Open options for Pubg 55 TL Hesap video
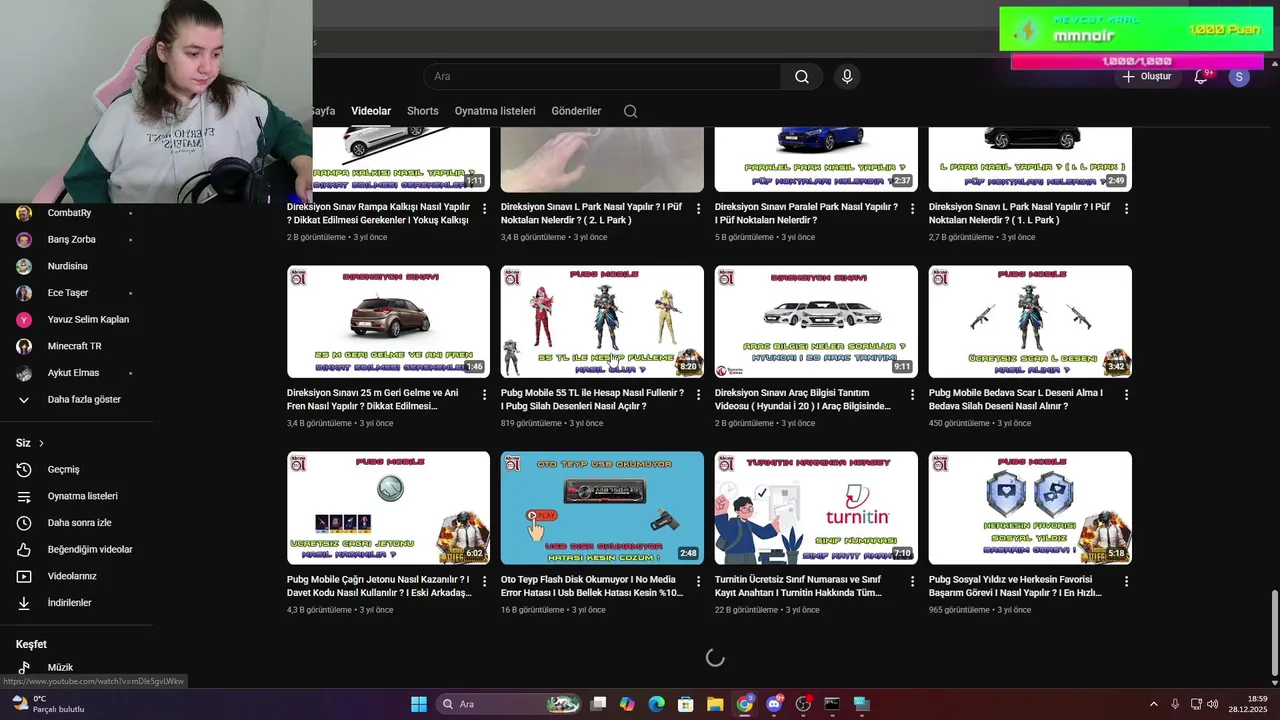This screenshot has height=720, width=1280. tap(699, 395)
